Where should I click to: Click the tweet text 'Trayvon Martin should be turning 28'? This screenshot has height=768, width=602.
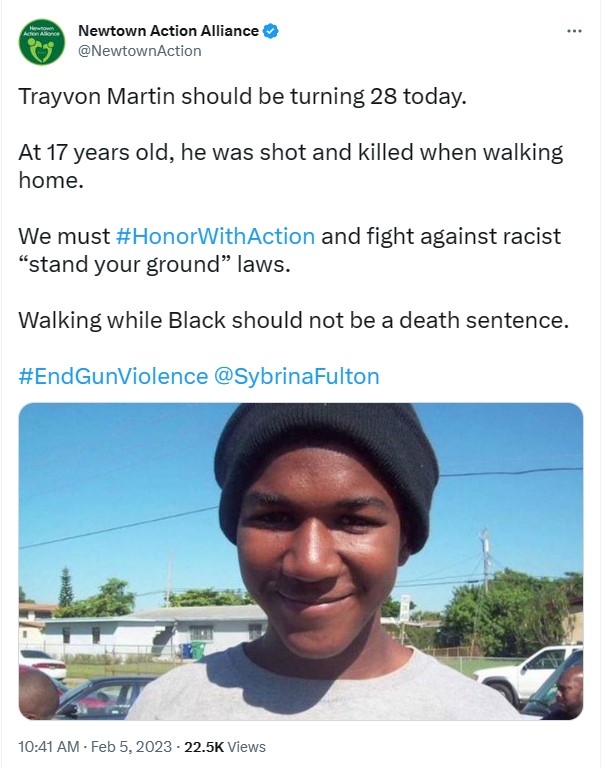[207, 96]
